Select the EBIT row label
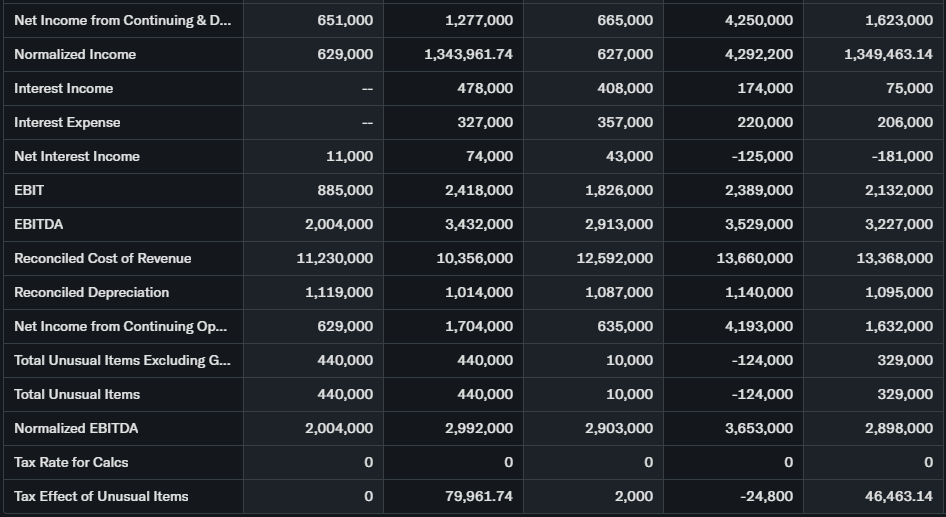 click(x=29, y=190)
